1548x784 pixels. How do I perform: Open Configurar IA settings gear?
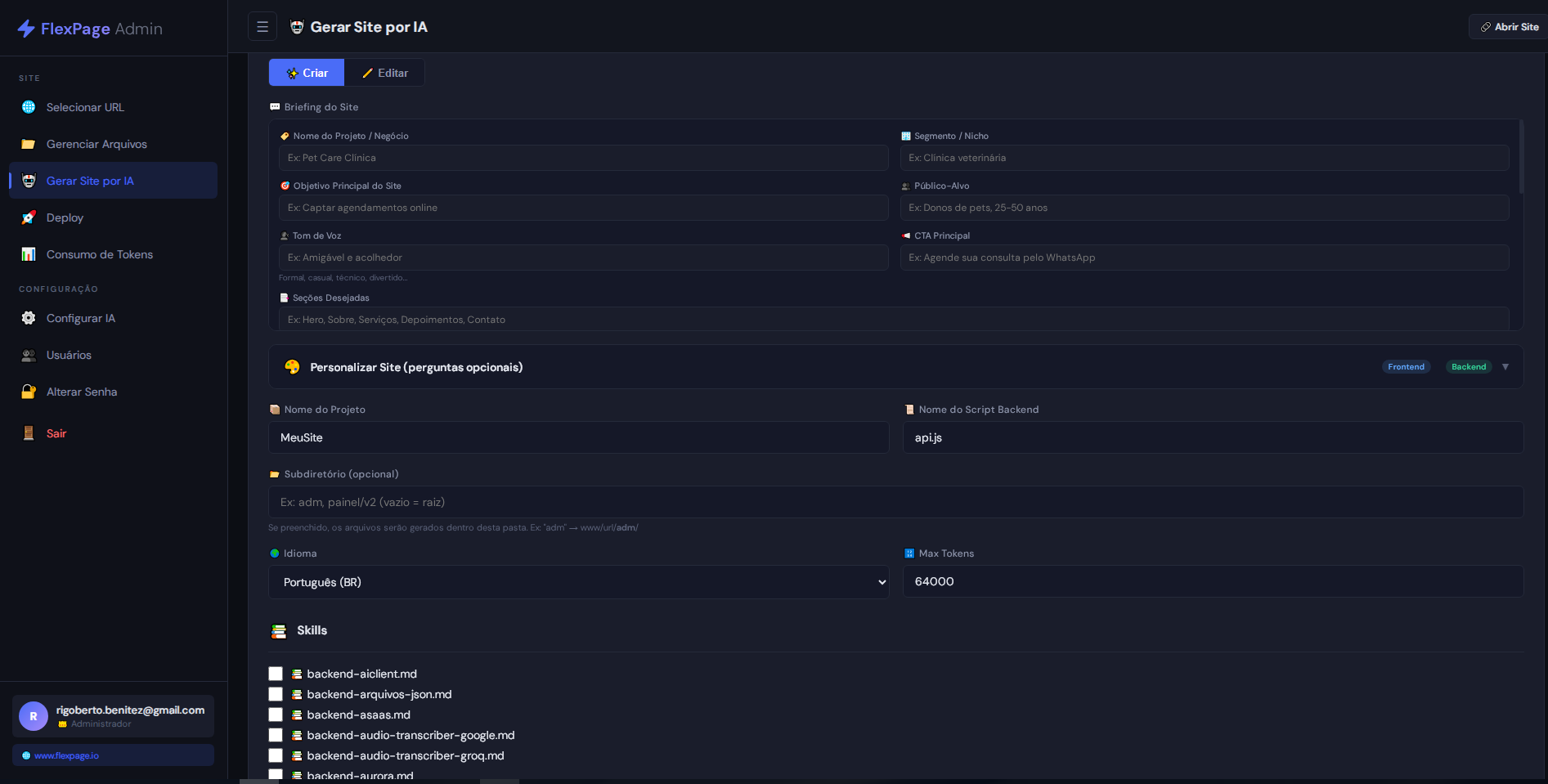coord(28,318)
